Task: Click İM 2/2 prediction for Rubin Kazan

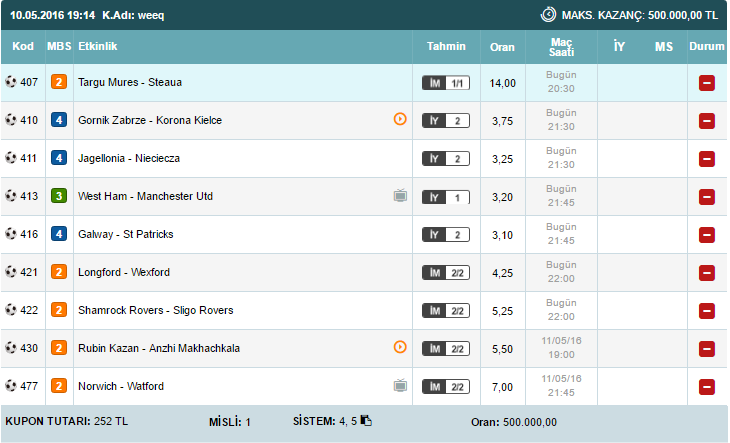Action: [x=446, y=349]
